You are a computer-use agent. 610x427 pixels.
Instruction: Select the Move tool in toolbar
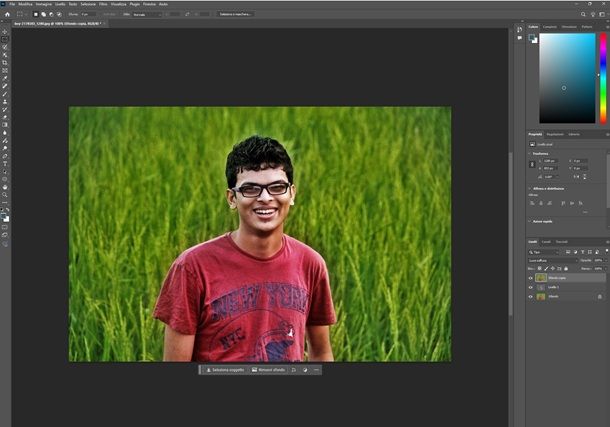[x=5, y=31]
